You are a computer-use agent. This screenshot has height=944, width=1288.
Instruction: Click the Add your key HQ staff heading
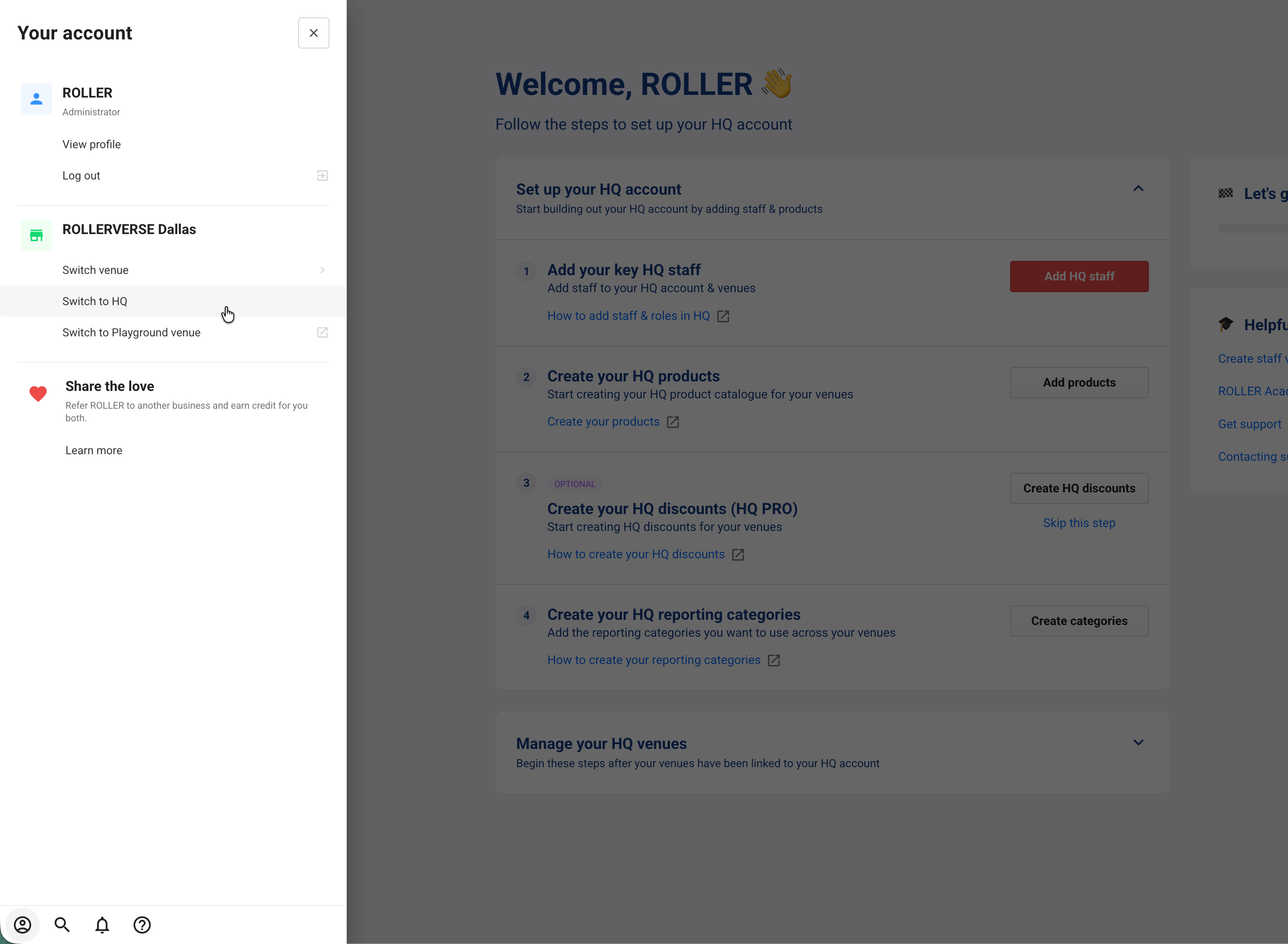pyautogui.click(x=624, y=270)
